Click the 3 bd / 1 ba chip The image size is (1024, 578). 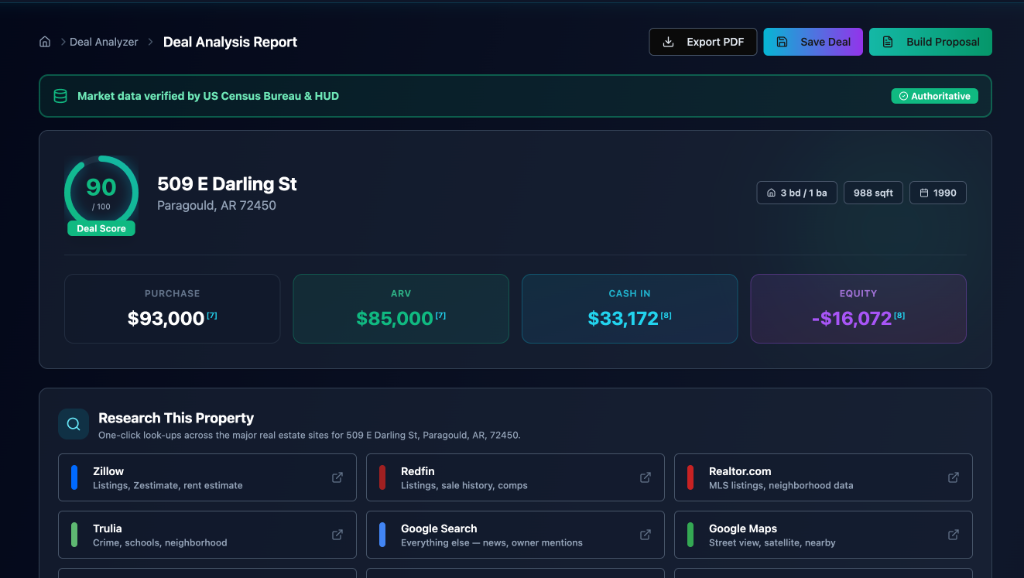797,193
